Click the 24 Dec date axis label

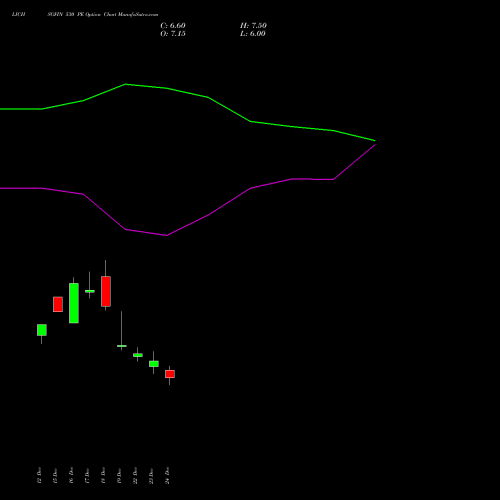[x=167, y=476]
